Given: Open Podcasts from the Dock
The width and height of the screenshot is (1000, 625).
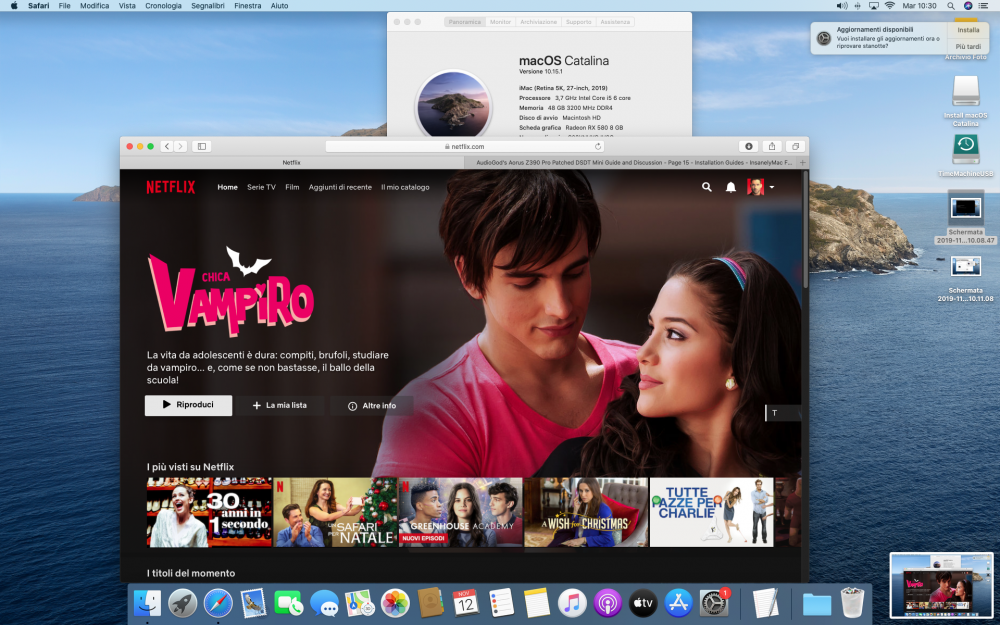Looking at the screenshot, I should point(607,602).
